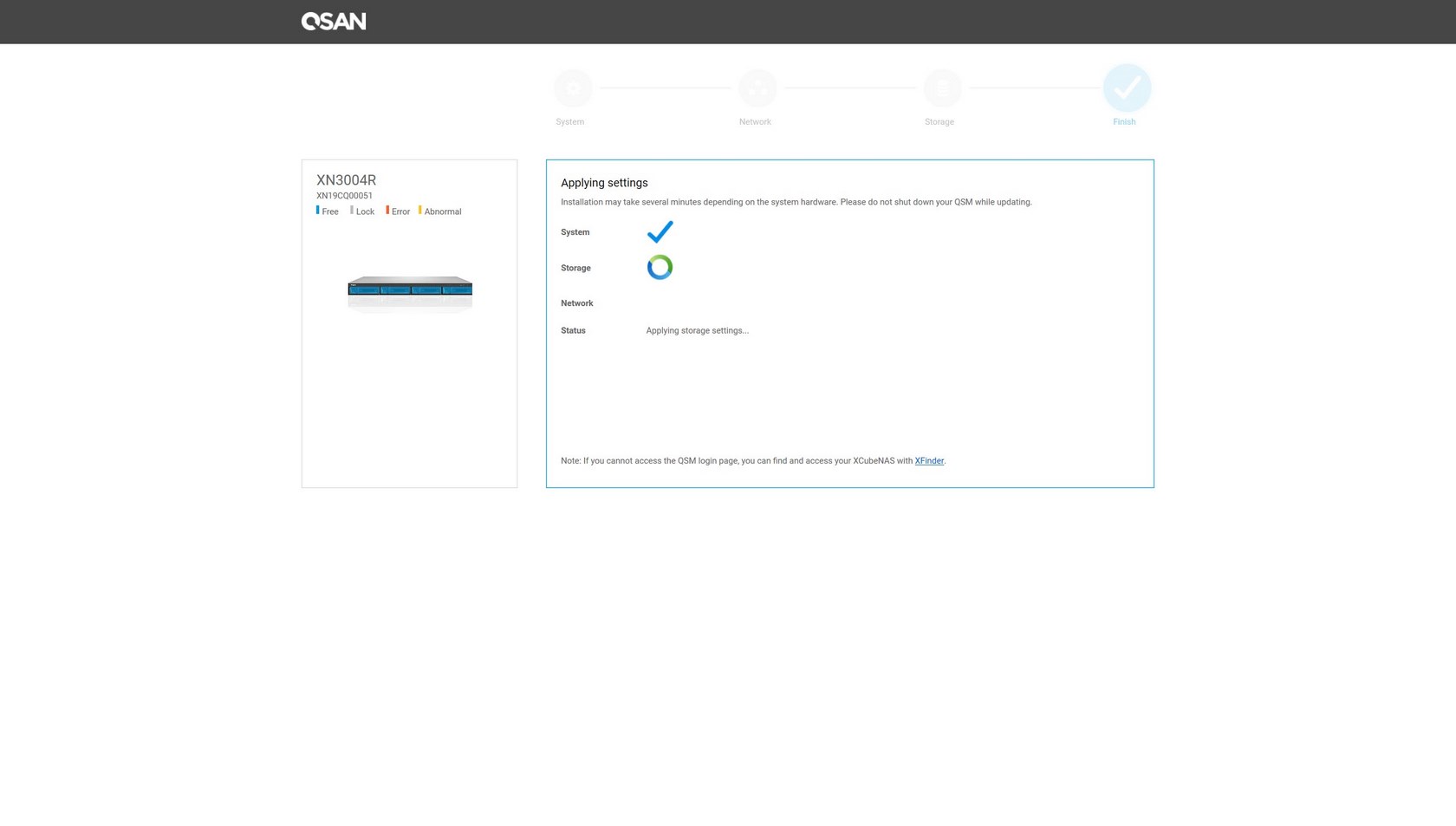Click the Storage step label
This screenshot has width=1456, height=826.
(939, 122)
